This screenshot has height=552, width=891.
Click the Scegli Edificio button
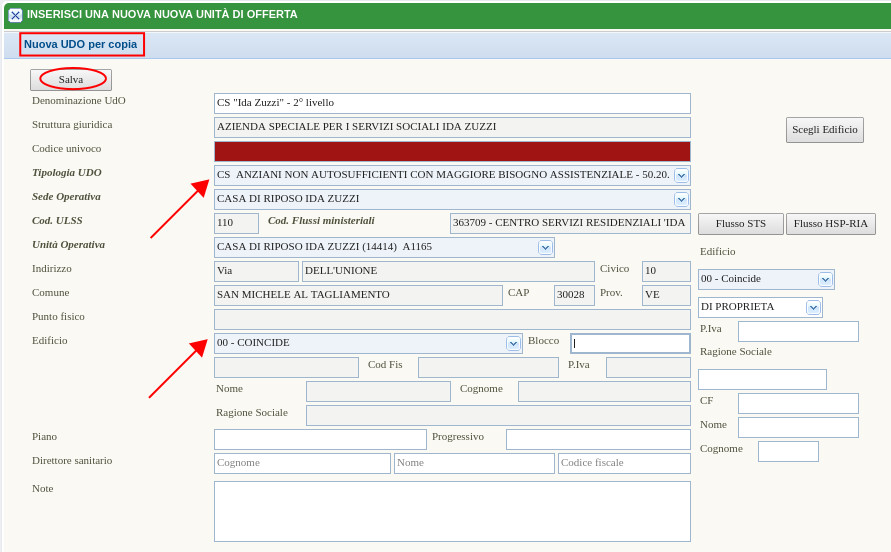pos(824,130)
